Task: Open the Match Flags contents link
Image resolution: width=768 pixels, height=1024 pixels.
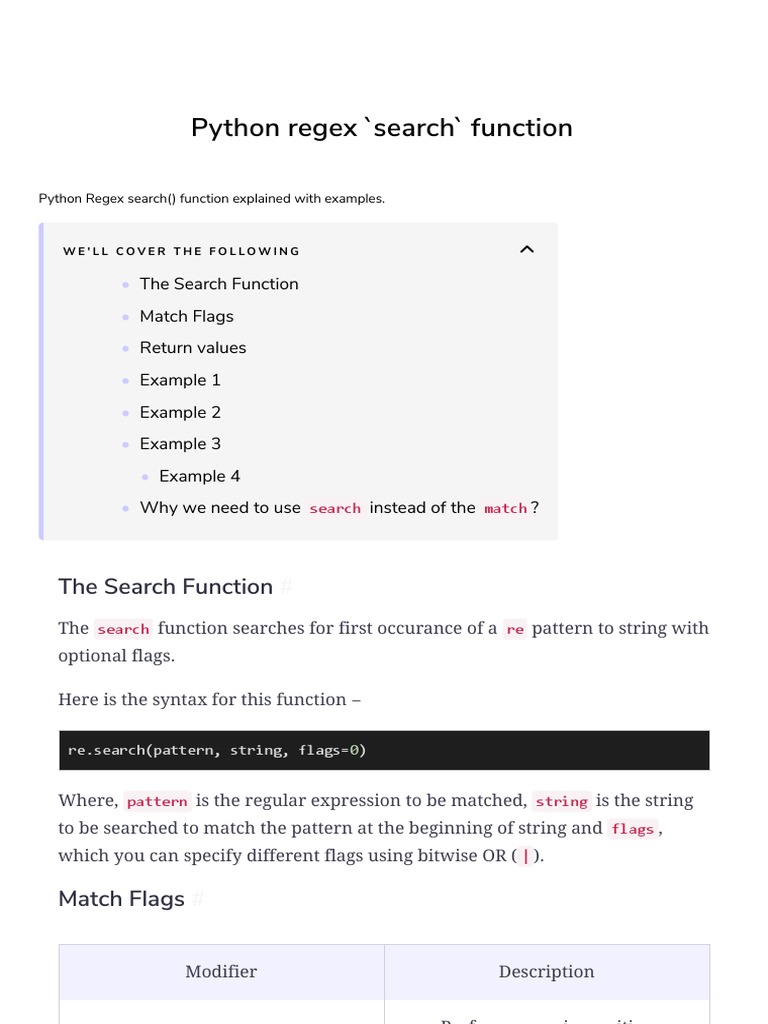Action: tap(186, 316)
